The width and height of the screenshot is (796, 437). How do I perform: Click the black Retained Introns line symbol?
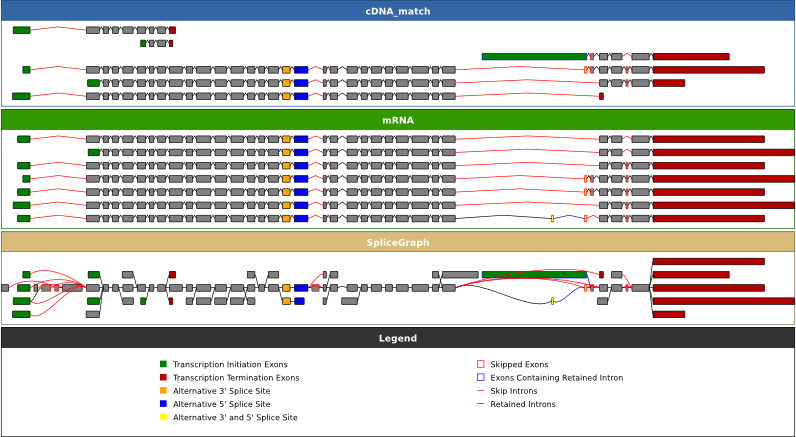(480, 404)
